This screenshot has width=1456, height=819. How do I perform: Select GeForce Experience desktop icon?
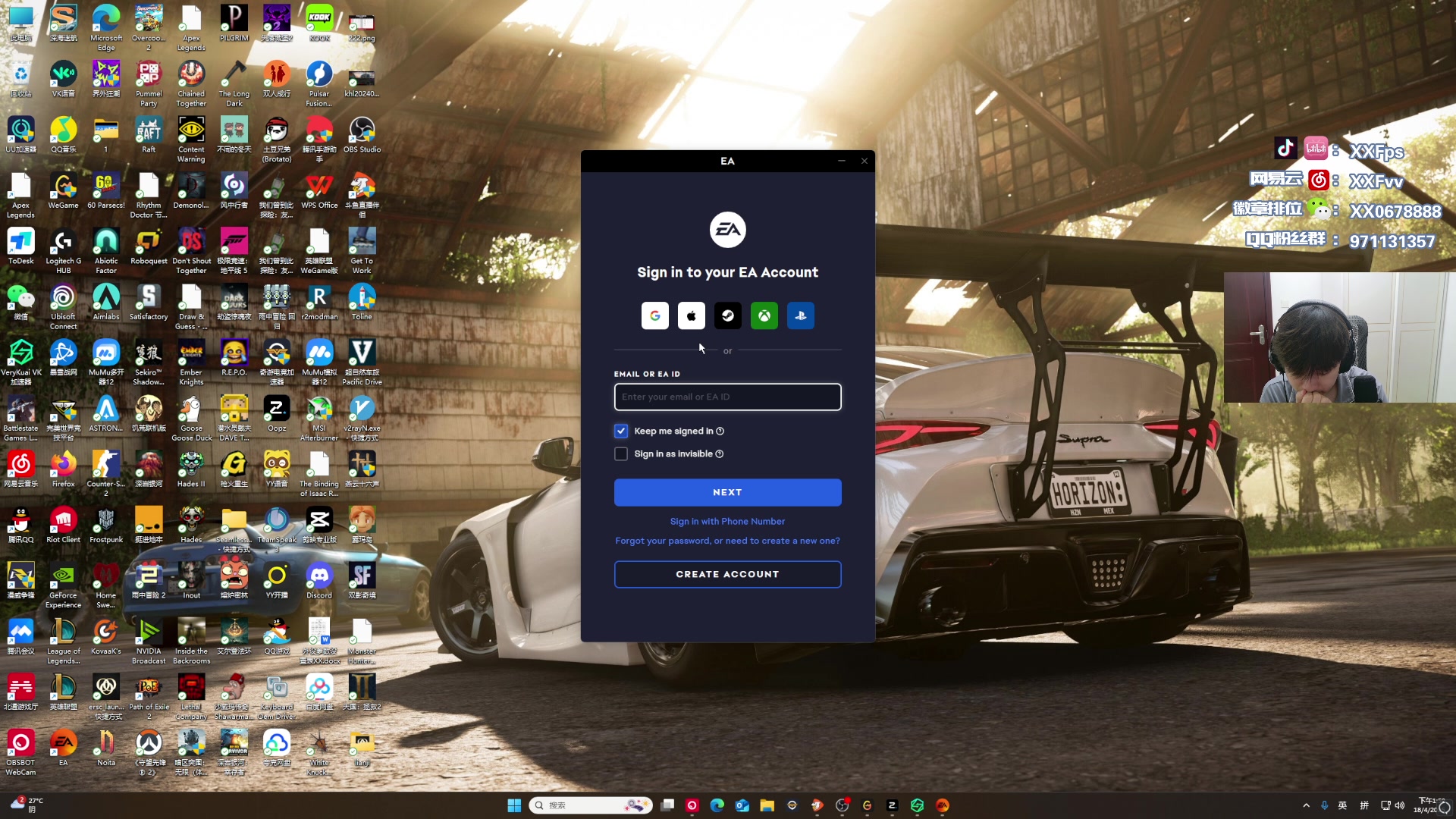coord(63,585)
